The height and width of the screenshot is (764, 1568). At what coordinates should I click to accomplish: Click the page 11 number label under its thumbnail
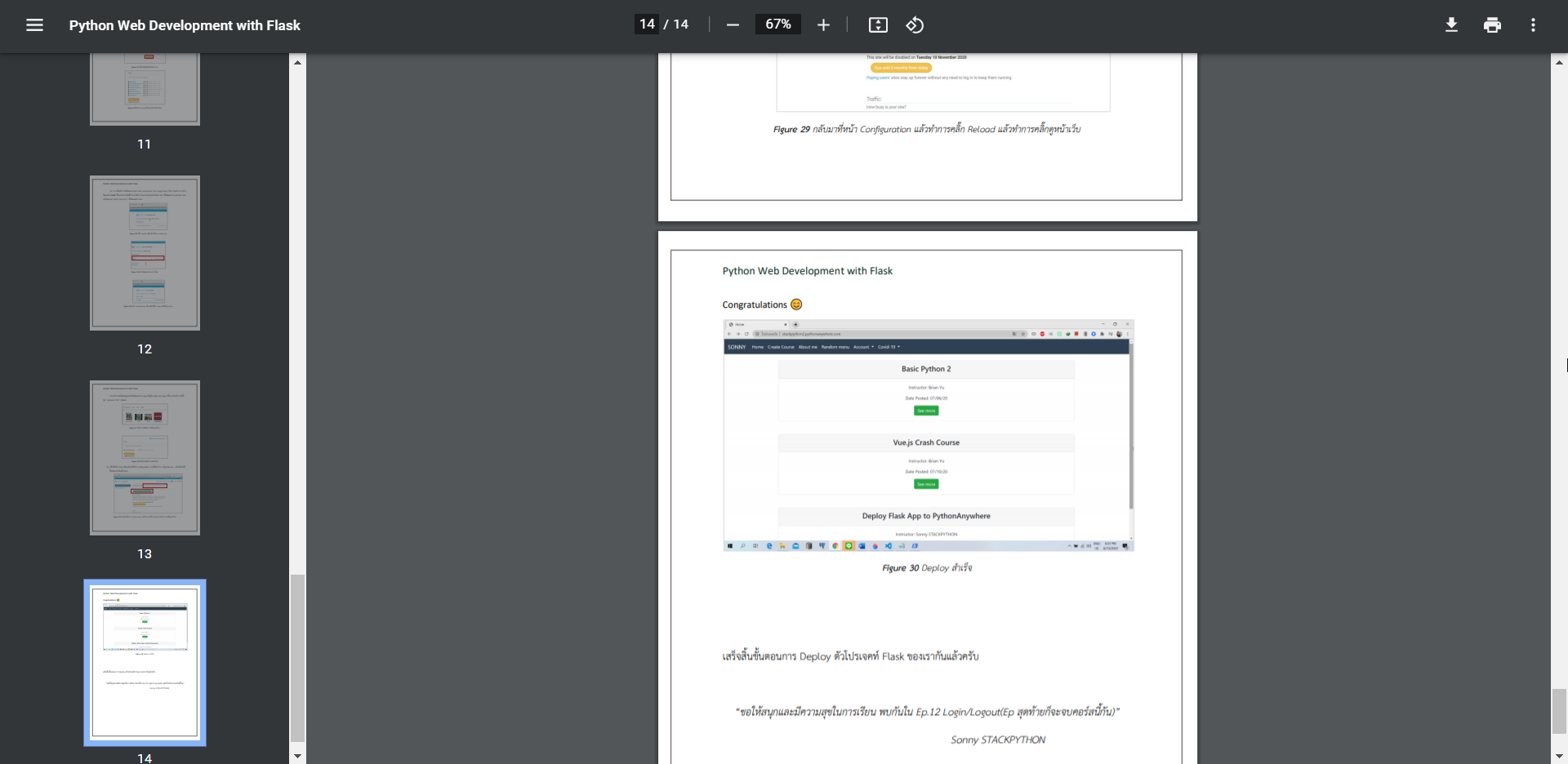pyautogui.click(x=145, y=144)
